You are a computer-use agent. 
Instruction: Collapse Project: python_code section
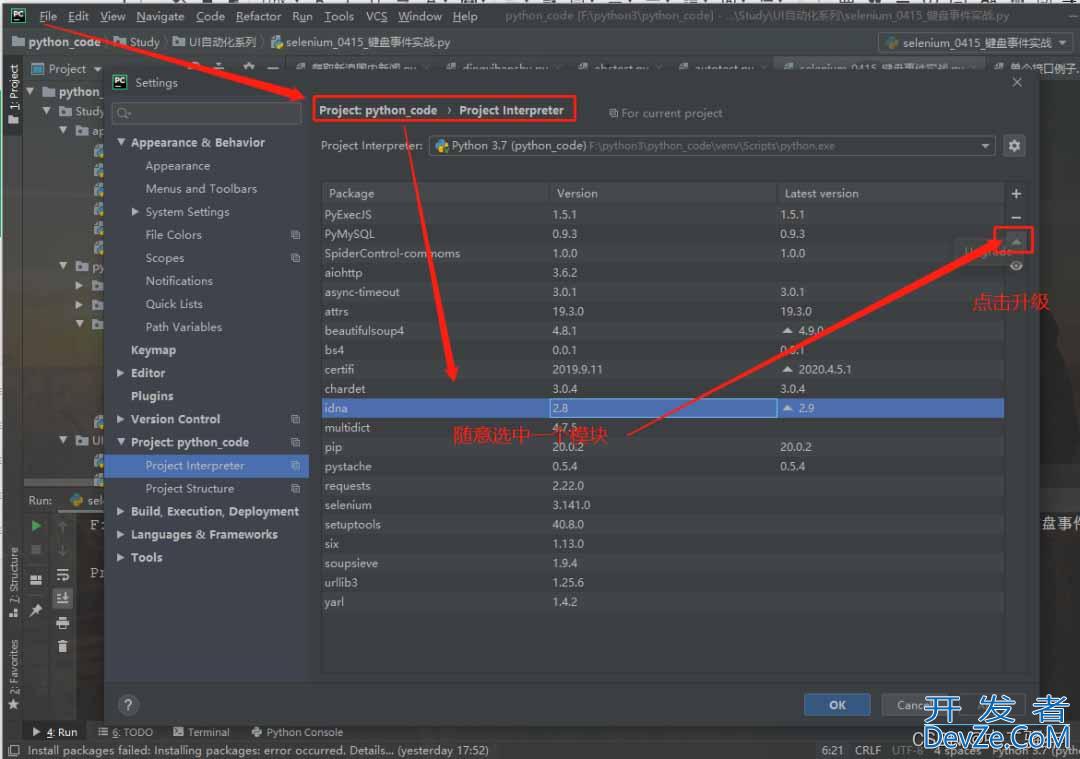121,442
